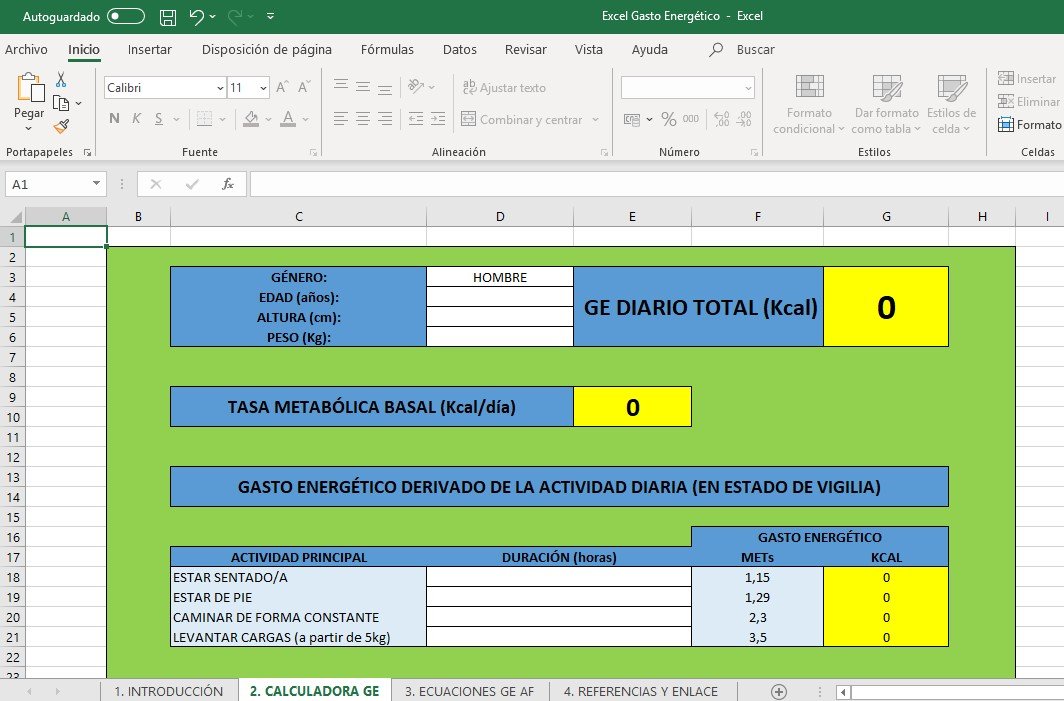Image resolution: width=1064 pixels, height=701 pixels.
Task: Click the Font color A icon
Action: [288, 119]
